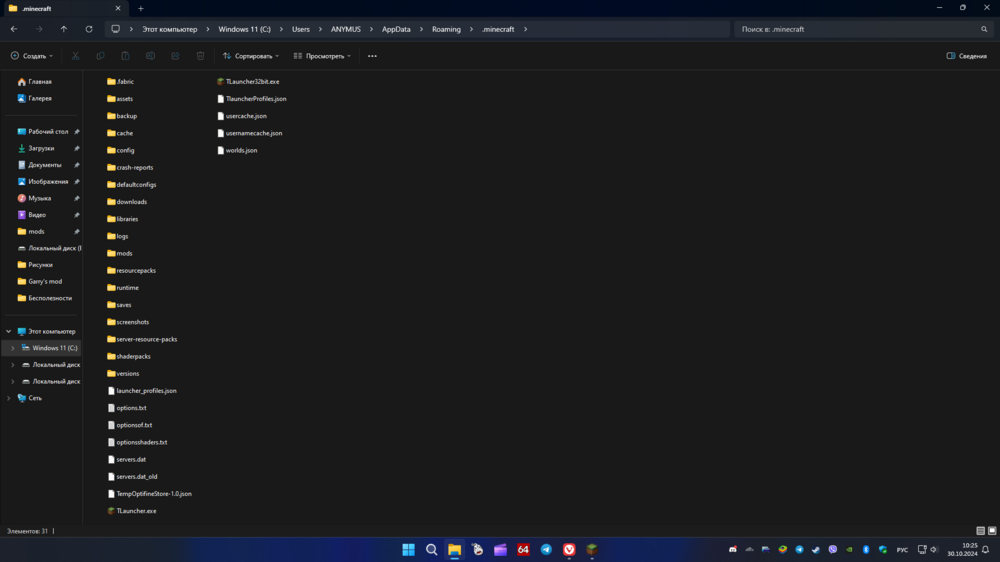The image size is (1000, 562).
Task: Click chevron after AppData in address bar
Action: tap(421, 29)
